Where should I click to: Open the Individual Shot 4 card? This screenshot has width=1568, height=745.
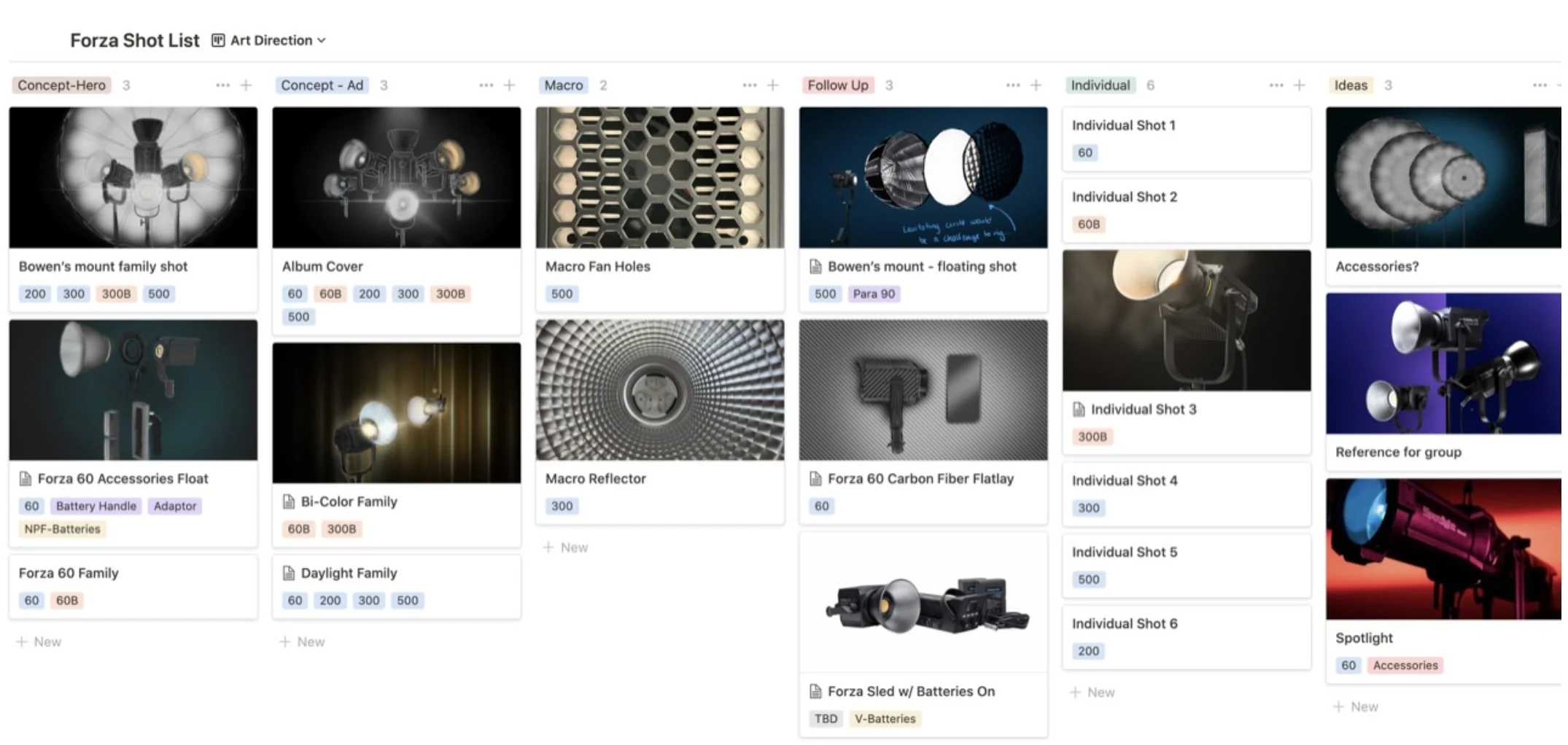tap(1187, 494)
